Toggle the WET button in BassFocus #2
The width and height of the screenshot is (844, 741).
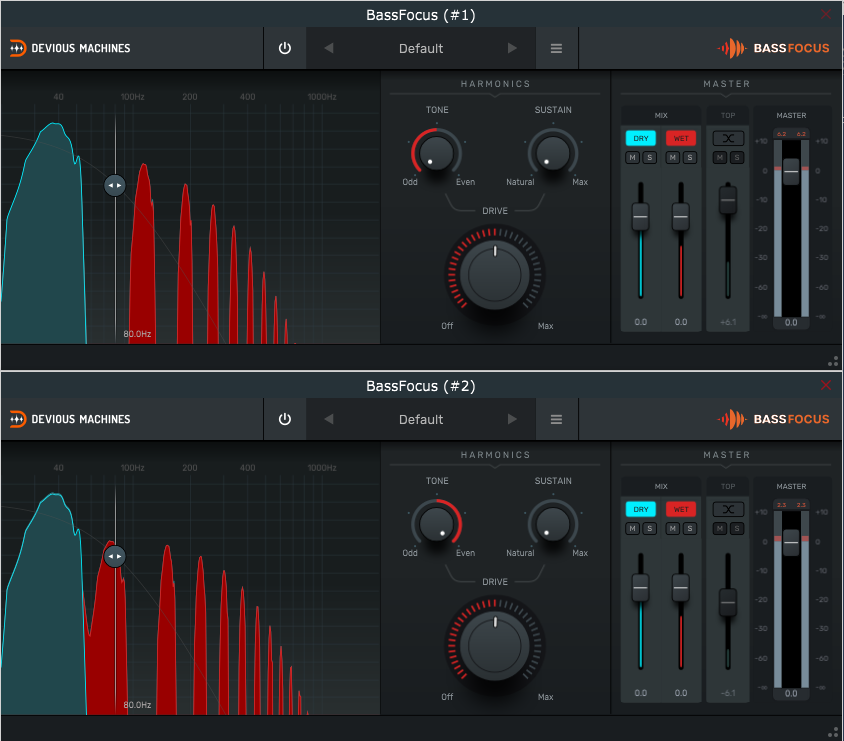coord(681,509)
